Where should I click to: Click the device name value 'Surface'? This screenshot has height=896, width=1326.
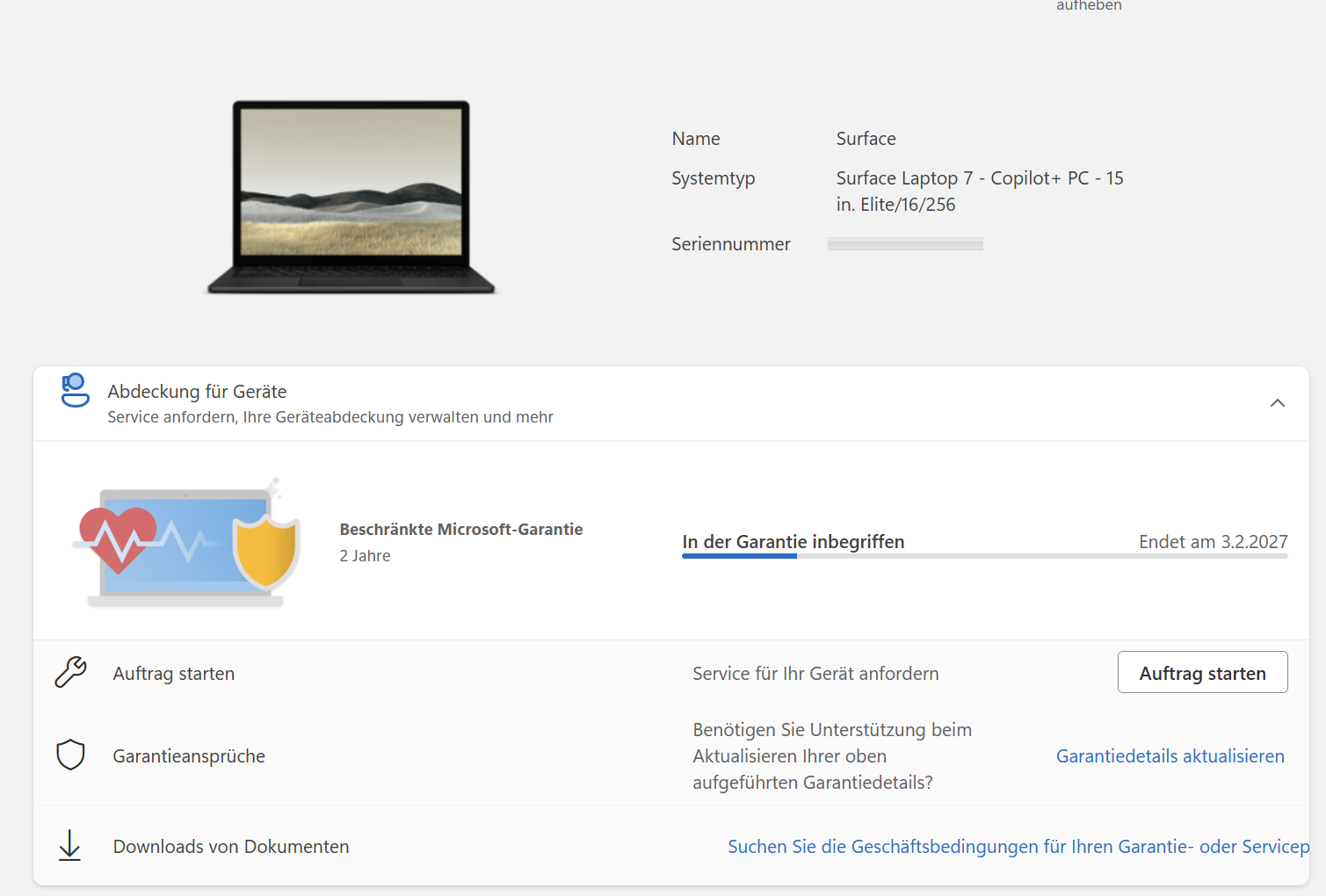click(x=866, y=139)
